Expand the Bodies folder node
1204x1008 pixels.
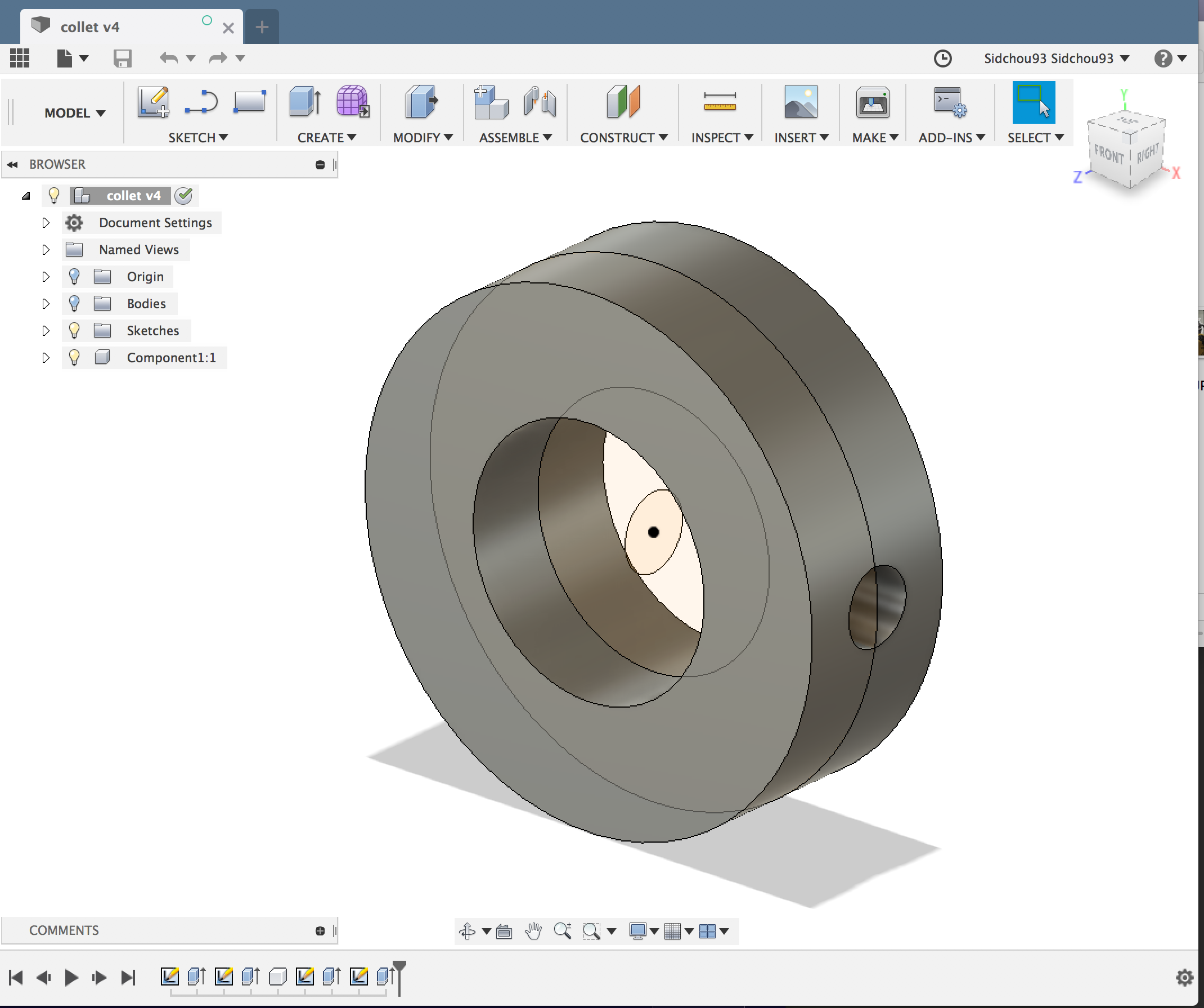(46, 304)
